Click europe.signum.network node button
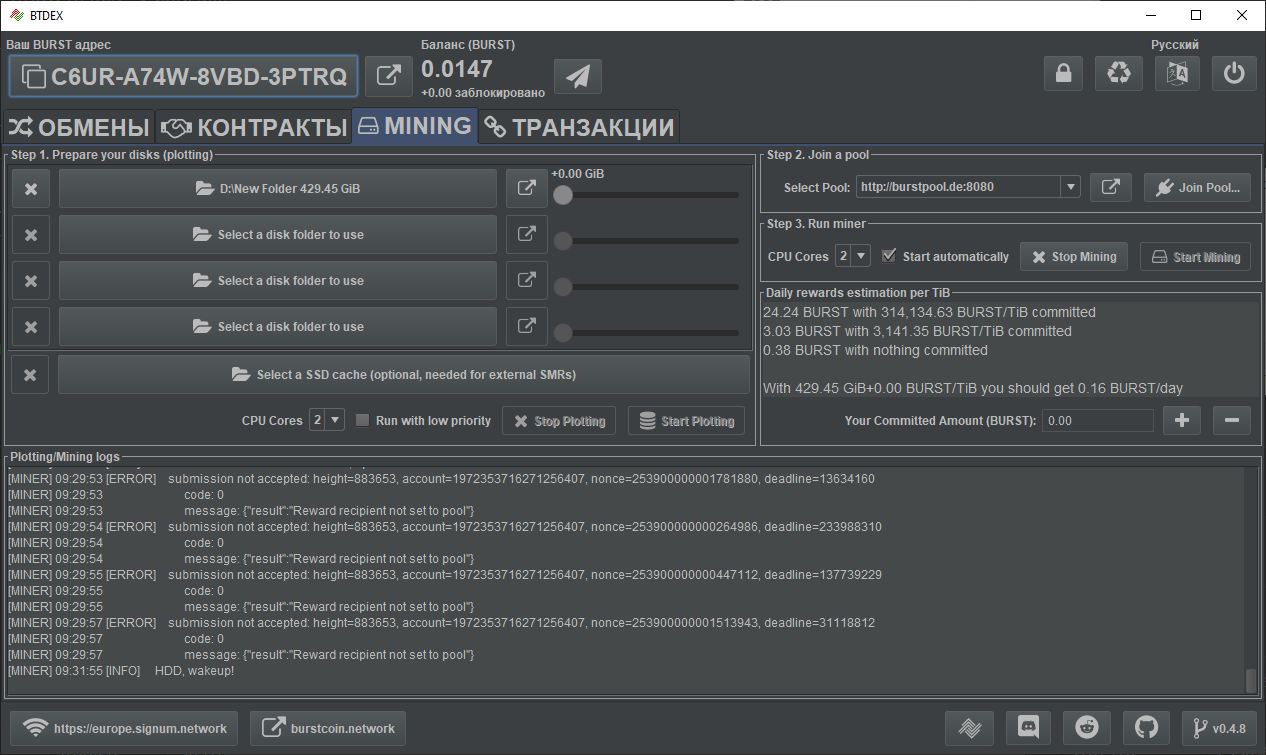This screenshot has height=755, width=1266. click(x=124, y=728)
